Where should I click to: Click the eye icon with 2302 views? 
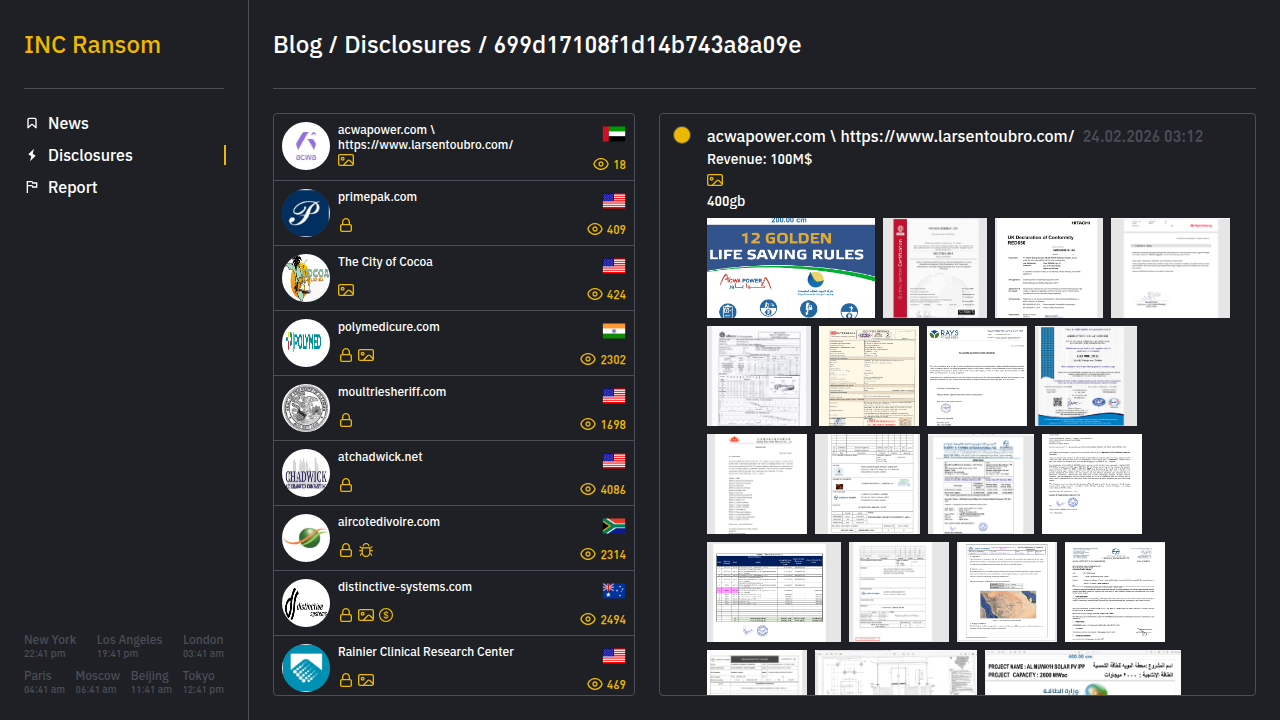[588, 359]
